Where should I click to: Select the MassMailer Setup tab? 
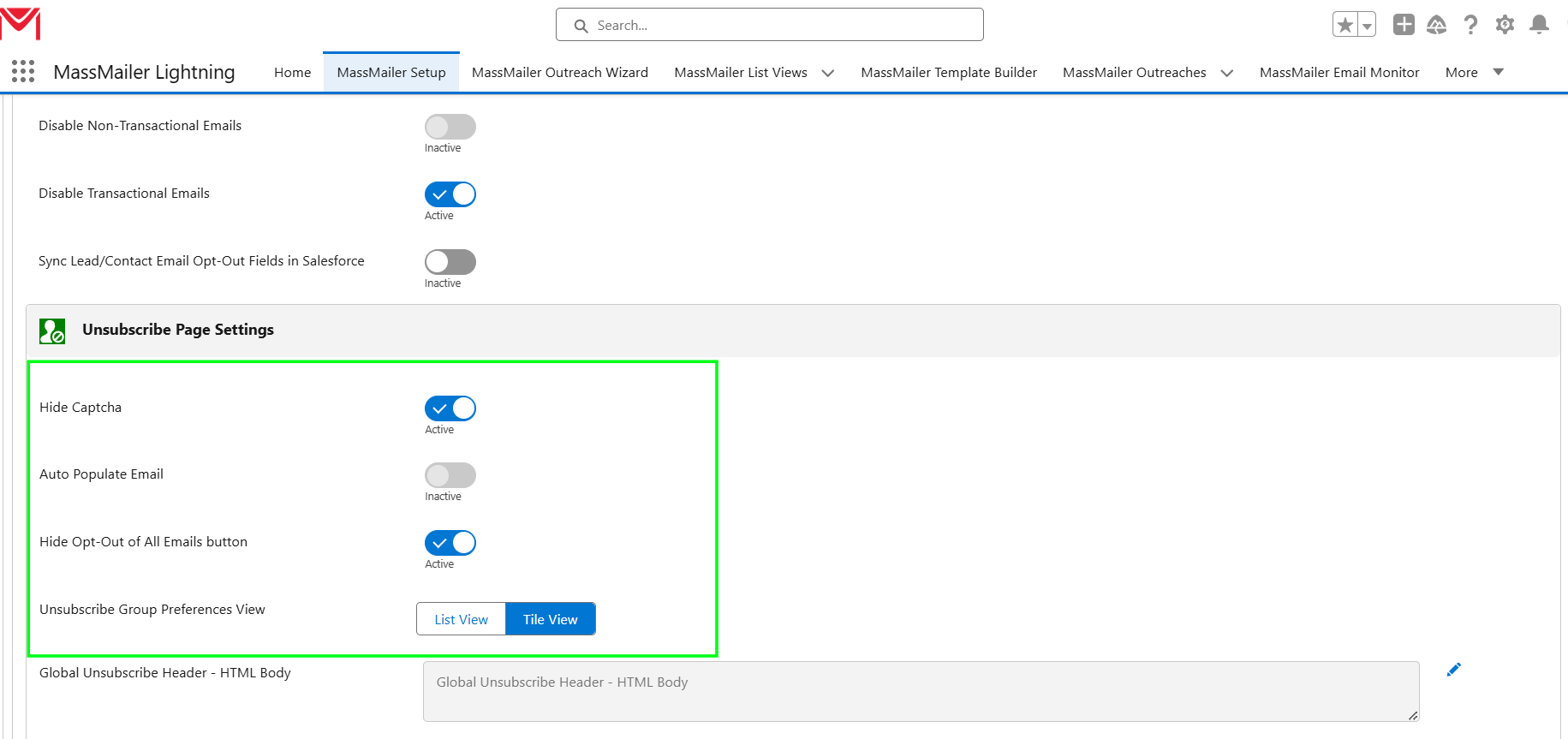[x=391, y=72]
